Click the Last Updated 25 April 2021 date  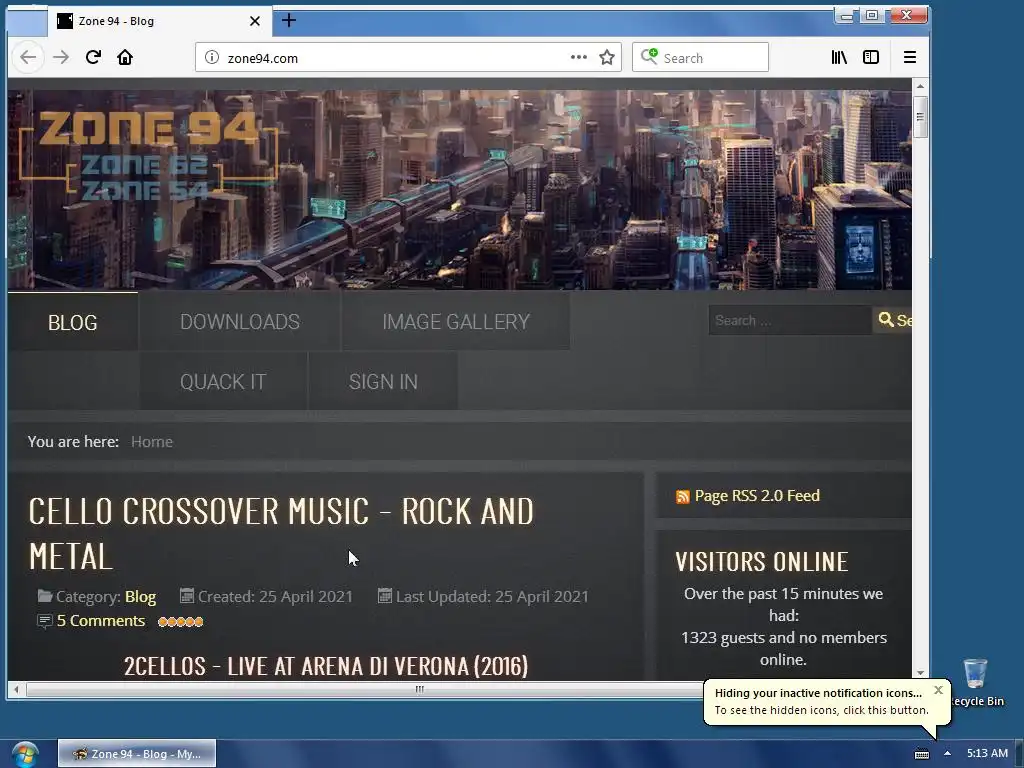492,597
